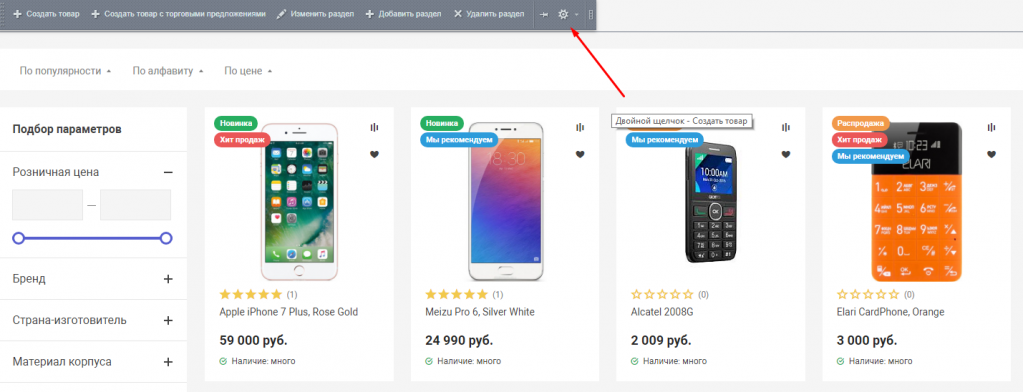Grab the toolbar drag handle dots

coord(590,14)
